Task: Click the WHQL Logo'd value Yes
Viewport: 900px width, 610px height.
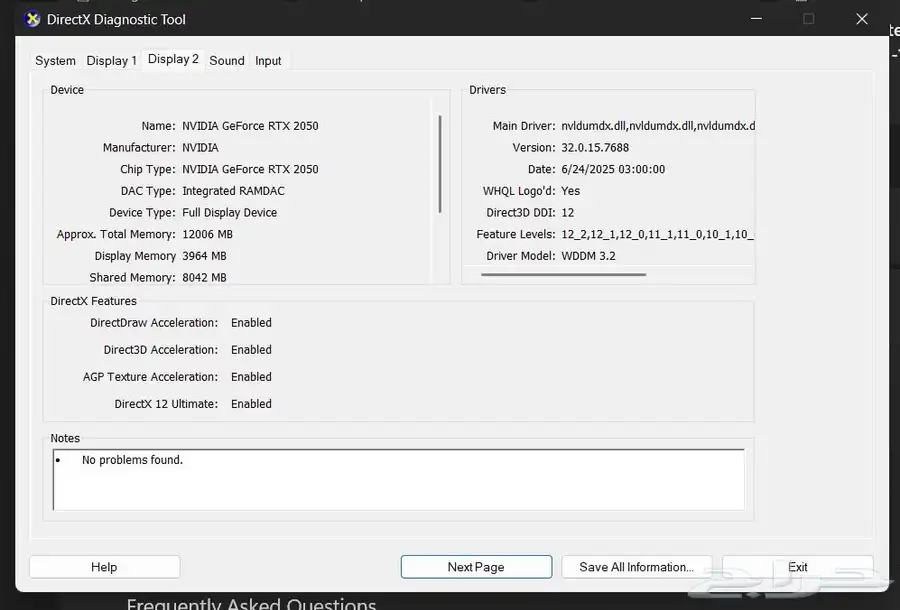Action: 571,191
